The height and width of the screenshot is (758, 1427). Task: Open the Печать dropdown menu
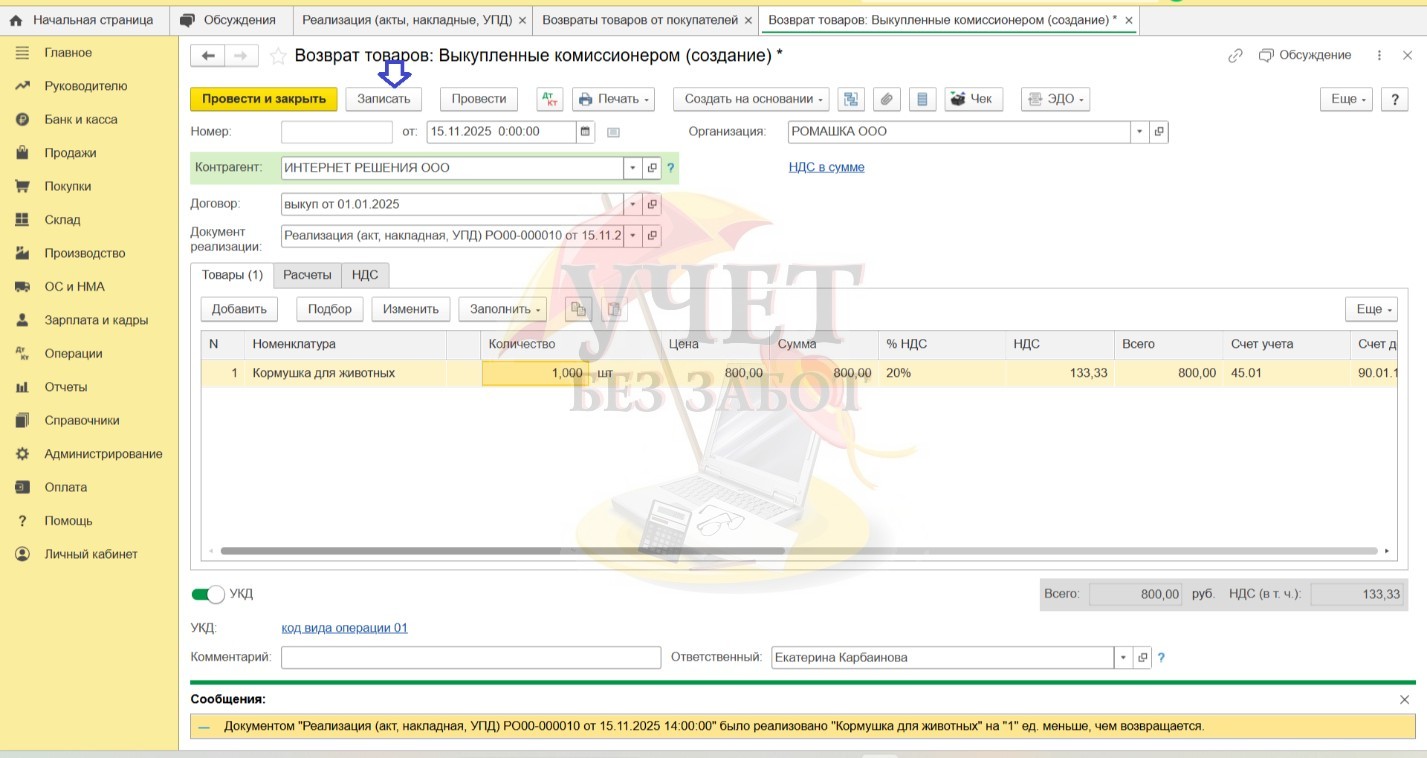(613, 99)
